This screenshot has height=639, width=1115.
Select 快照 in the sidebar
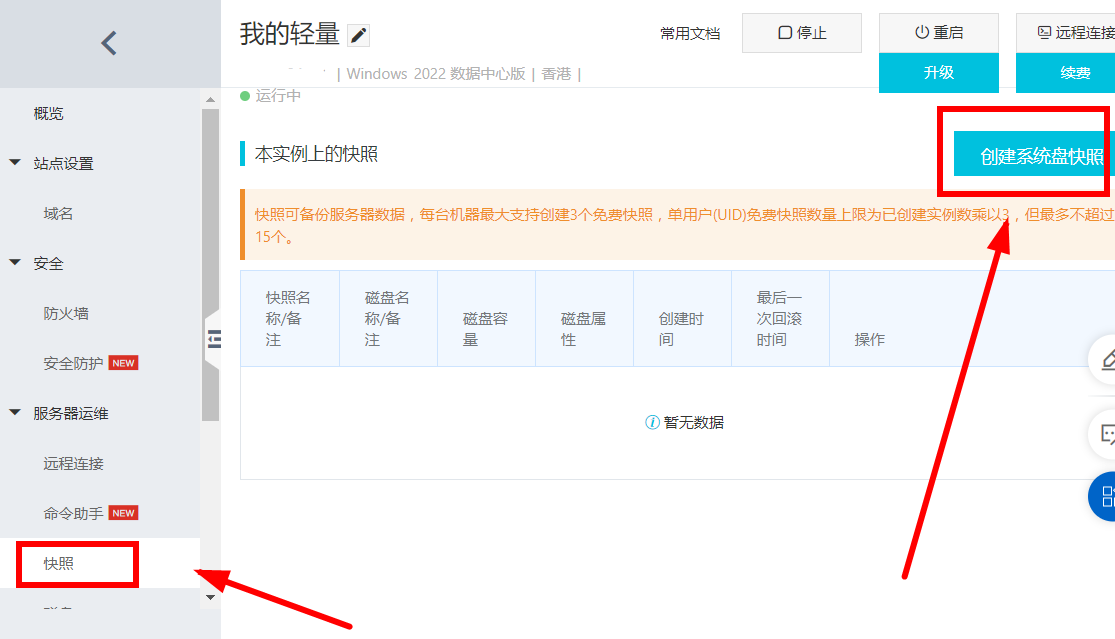(x=58, y=564)
